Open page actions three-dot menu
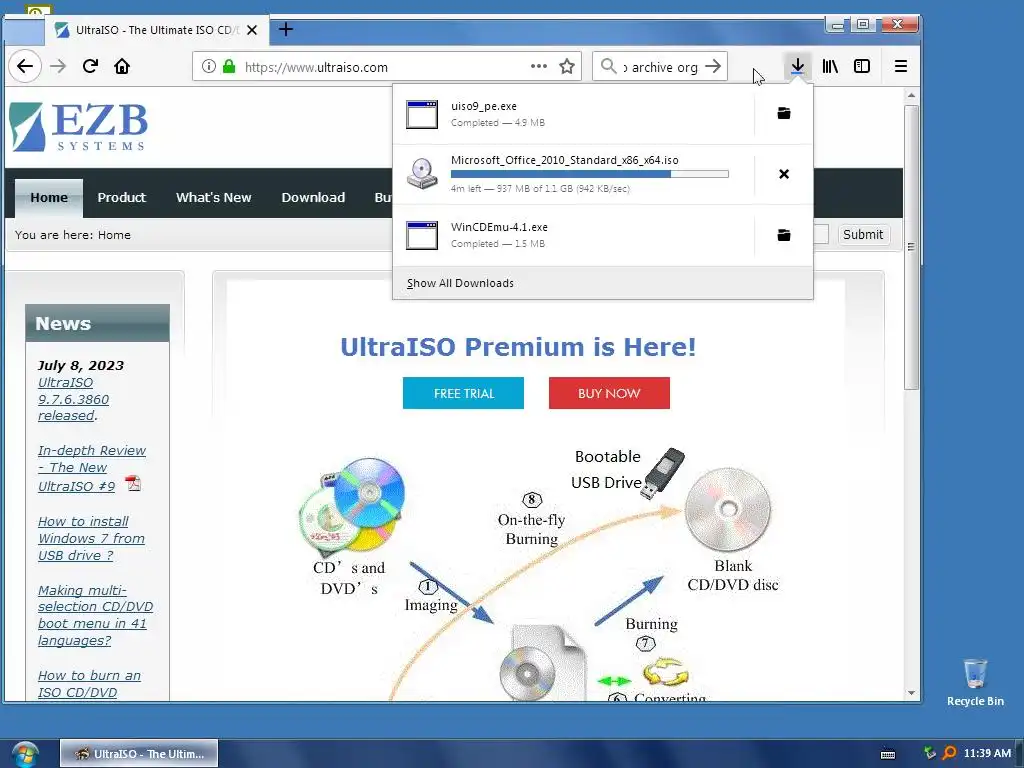This screenshot has width=1024, height=768. click(x=539, y=66)
